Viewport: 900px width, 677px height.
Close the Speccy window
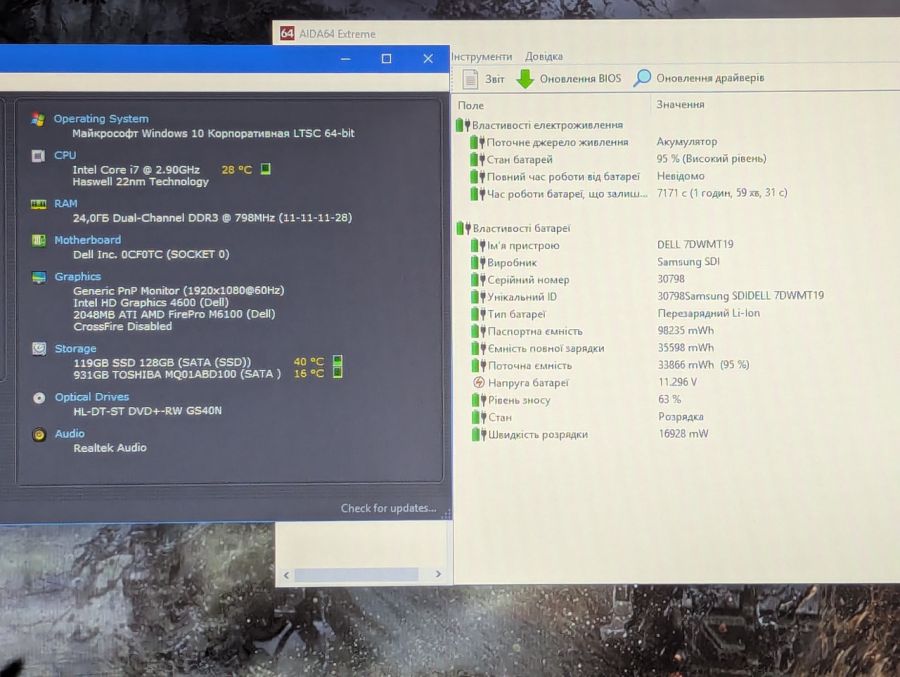coord(428,59)
